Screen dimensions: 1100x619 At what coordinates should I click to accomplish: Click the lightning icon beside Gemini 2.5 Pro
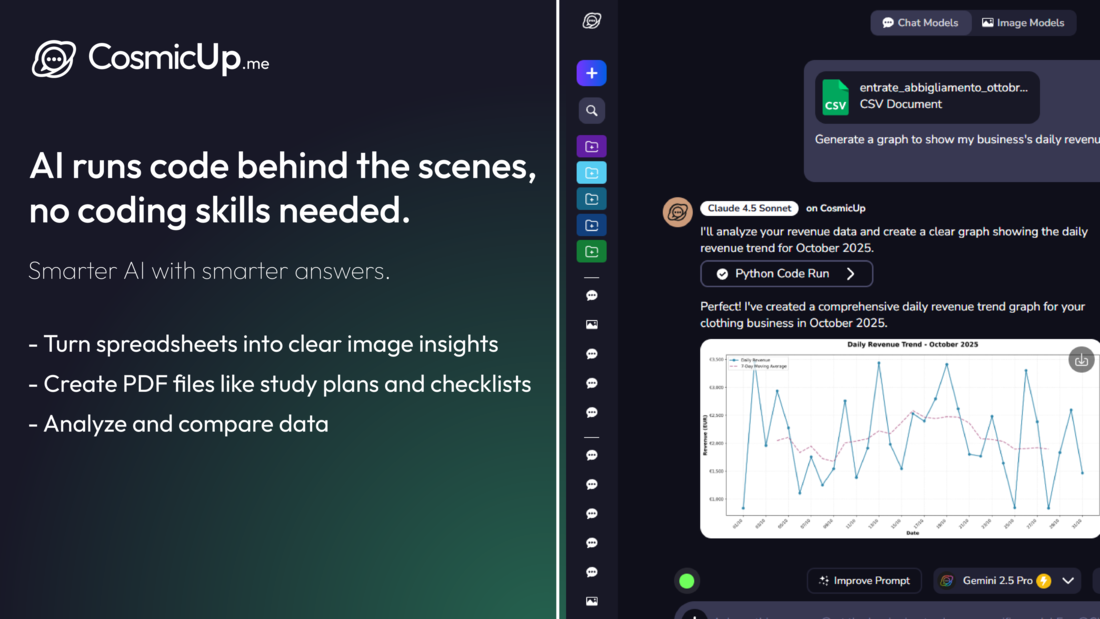pyautogui.click(x=1042, y=580)
